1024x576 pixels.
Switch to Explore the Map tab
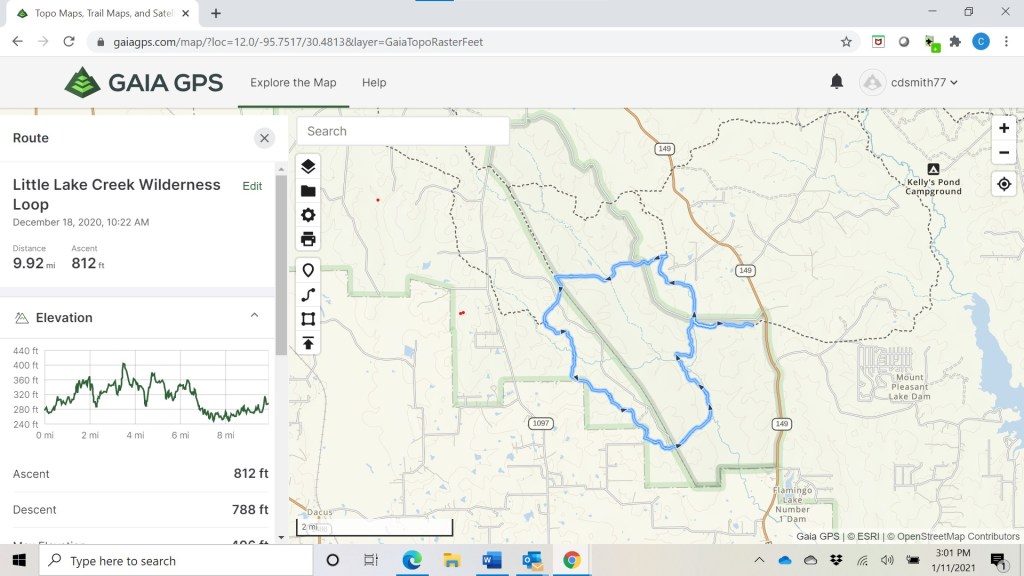click(293, 82)
